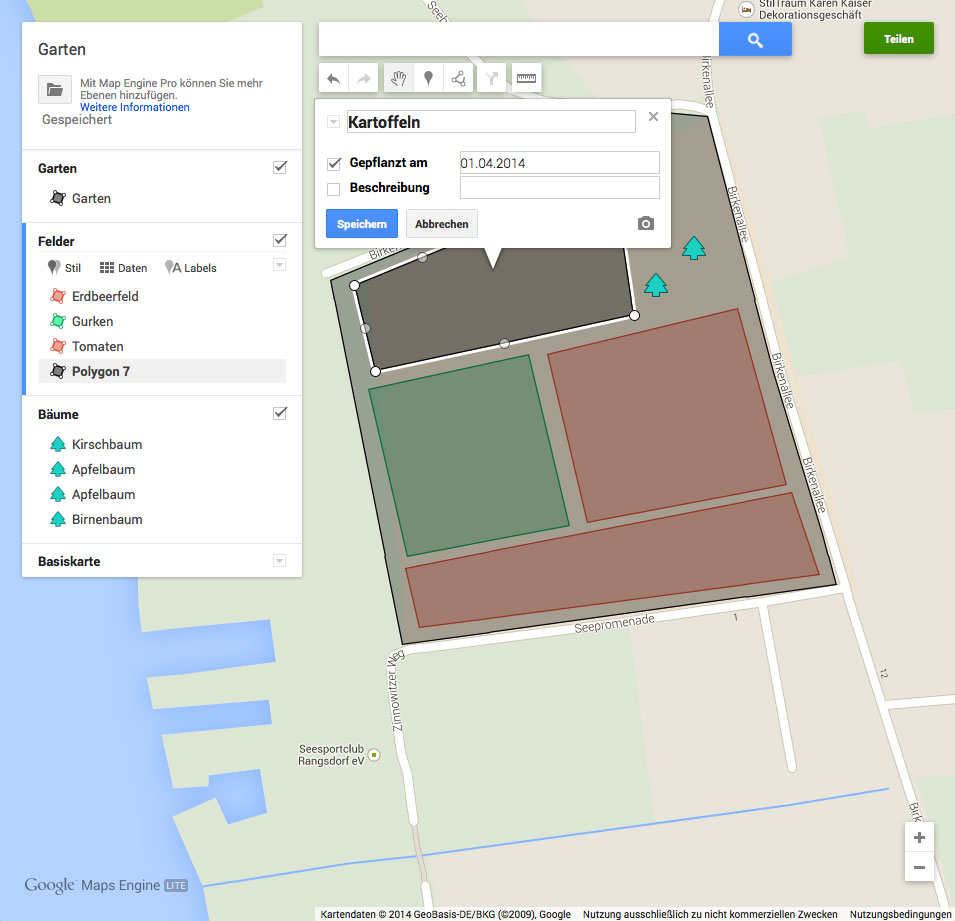The width and height of the screenshot is (955, 921).
Task: Select the measure ruler tool
Action: click(526, 78)
